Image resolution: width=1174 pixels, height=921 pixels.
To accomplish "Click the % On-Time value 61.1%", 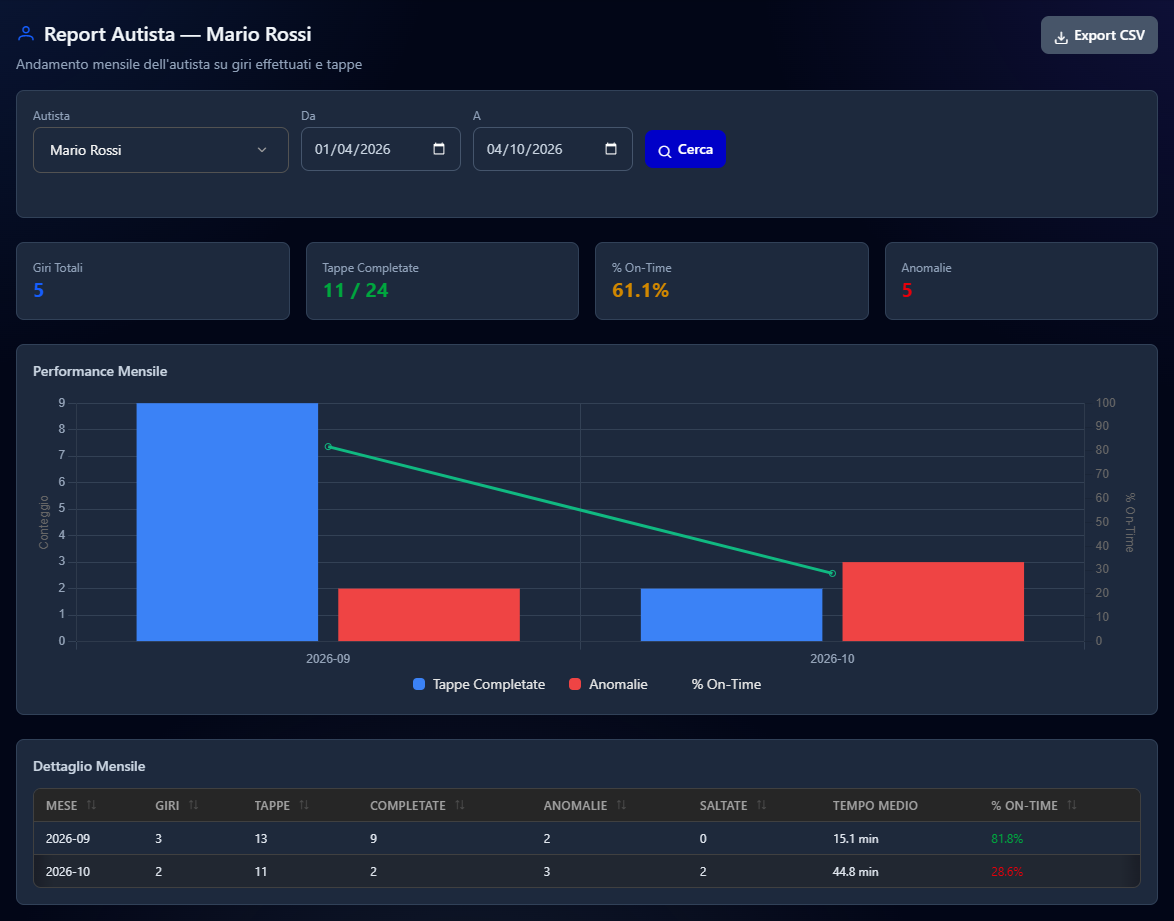I will point(640,291).
